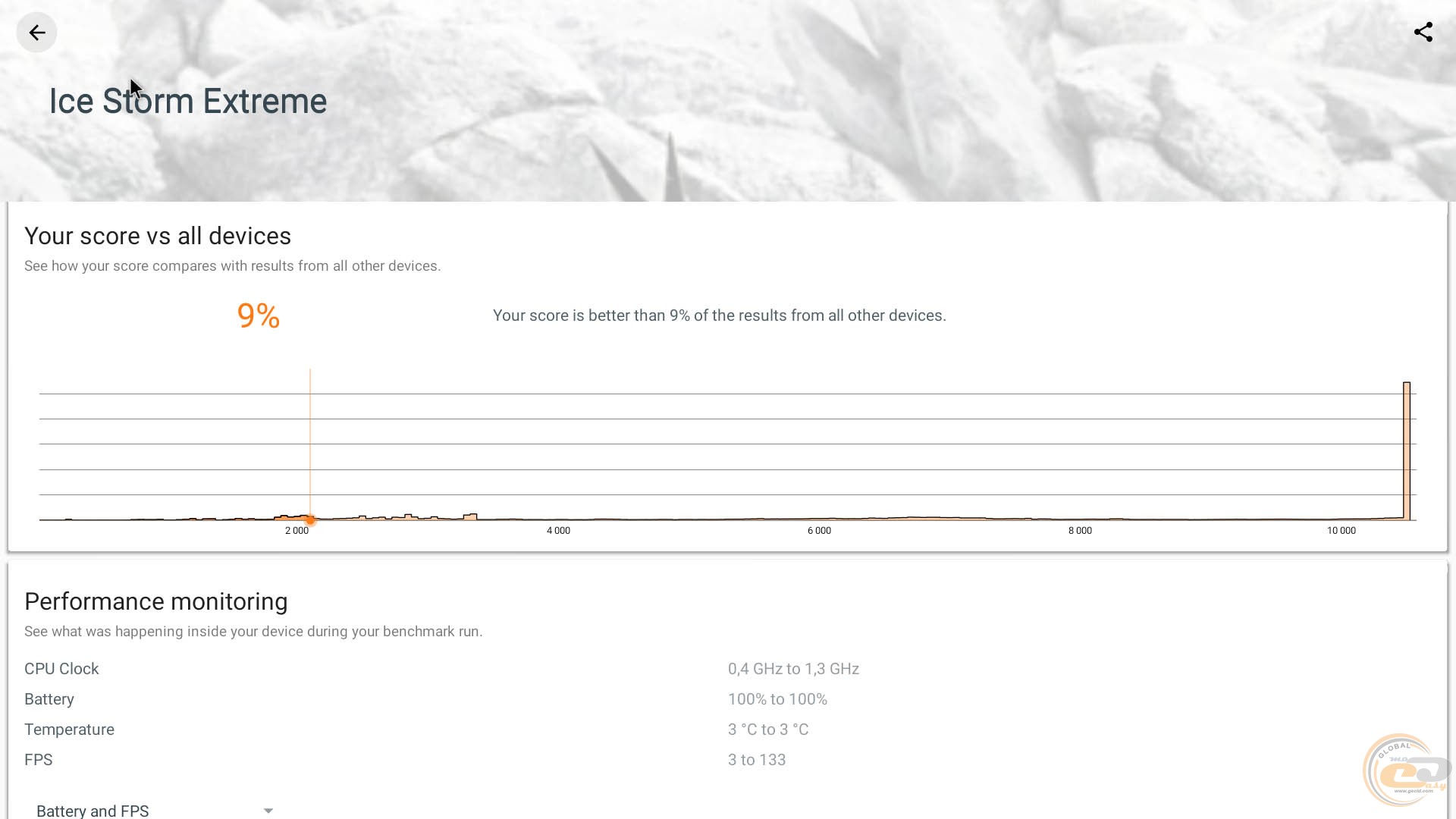Click the watermark logo in the corner
The image size is (1456, 819).
pyautogui.click(x=1405, y=771)
